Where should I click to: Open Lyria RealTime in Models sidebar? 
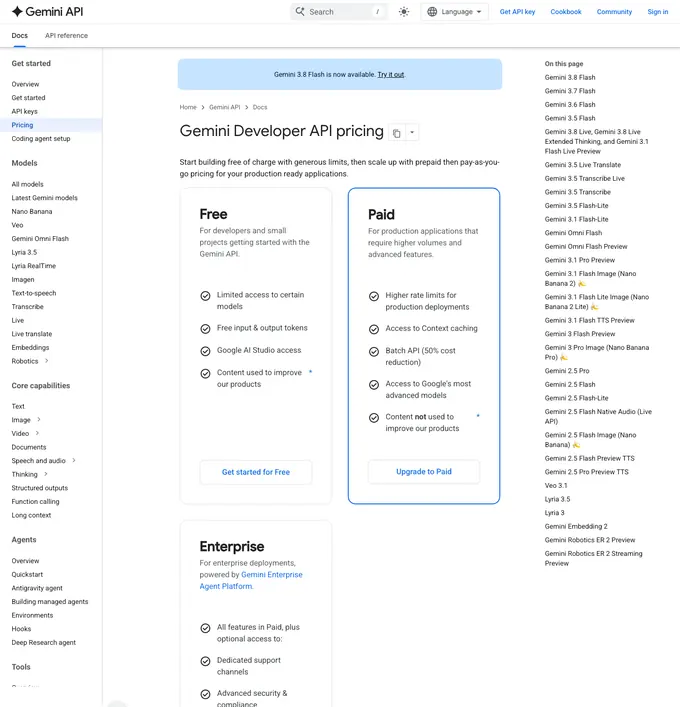[x=34, y=266]
